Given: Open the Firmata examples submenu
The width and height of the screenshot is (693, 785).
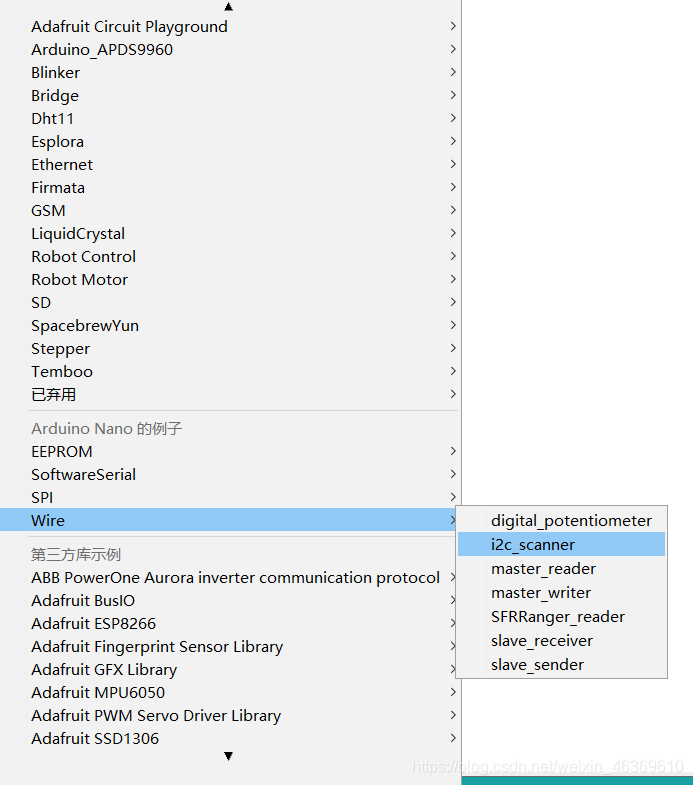Looking at the screenshot, I should point(230,188).
